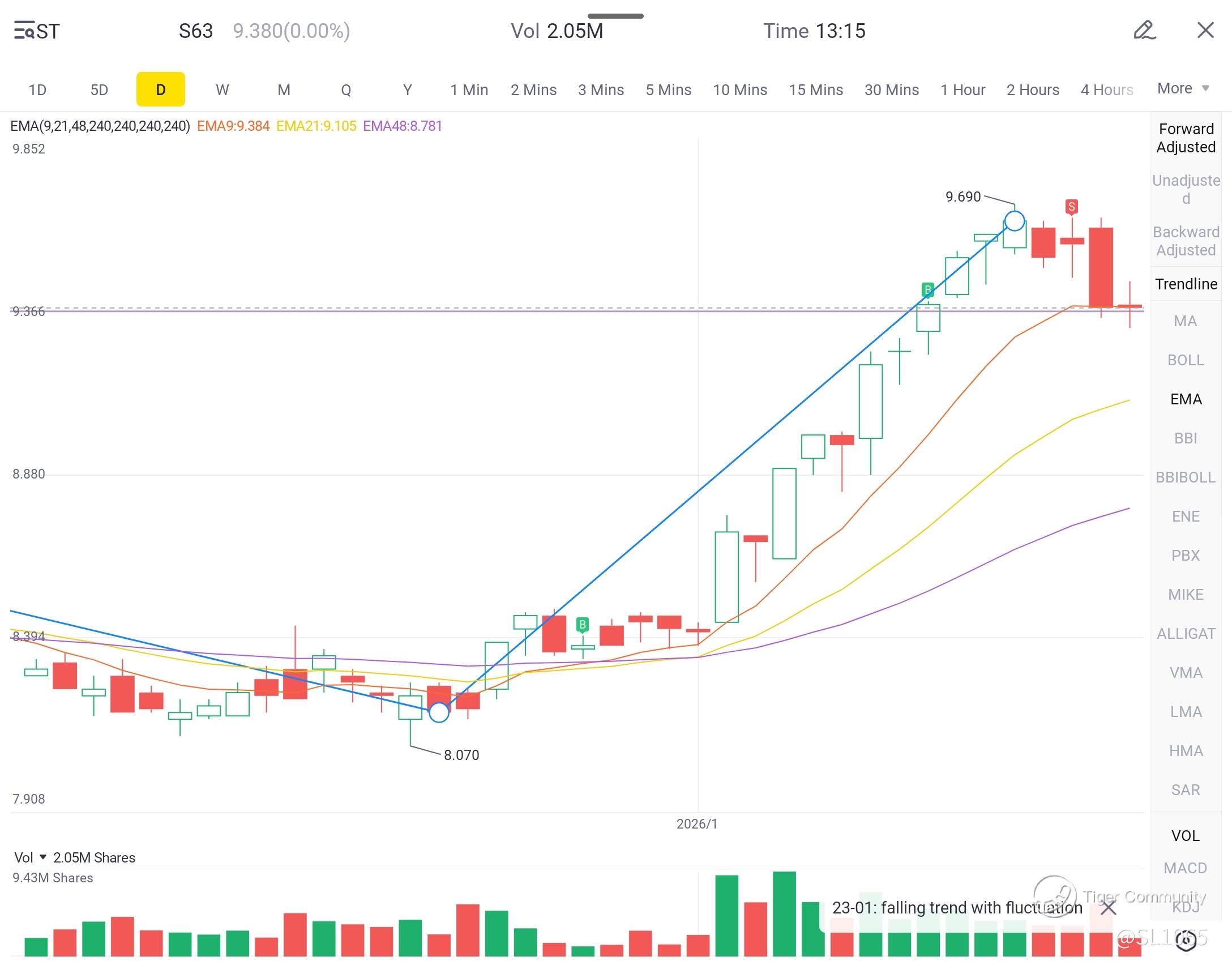Select the 15 Mins timeframe tab

815,89
